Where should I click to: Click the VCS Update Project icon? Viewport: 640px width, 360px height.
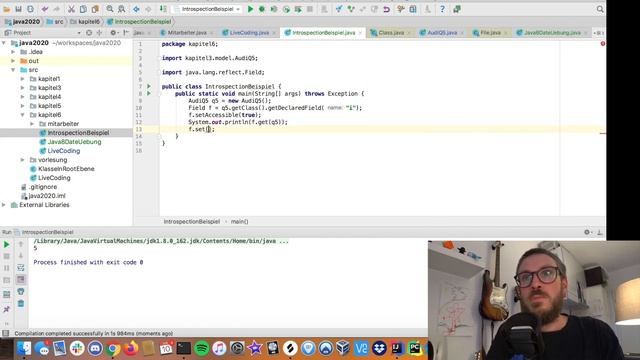[x=339, y=9]
